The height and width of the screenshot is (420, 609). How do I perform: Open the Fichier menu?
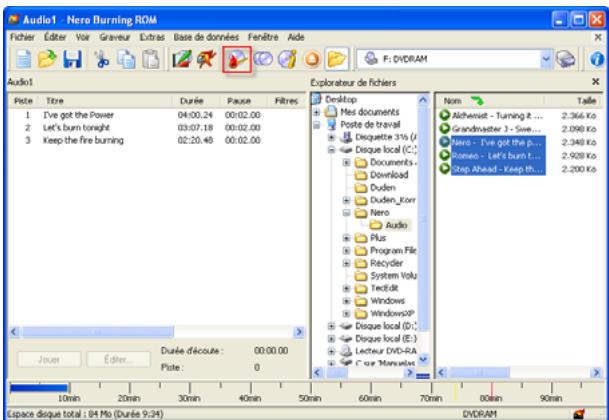click(22, 37)
